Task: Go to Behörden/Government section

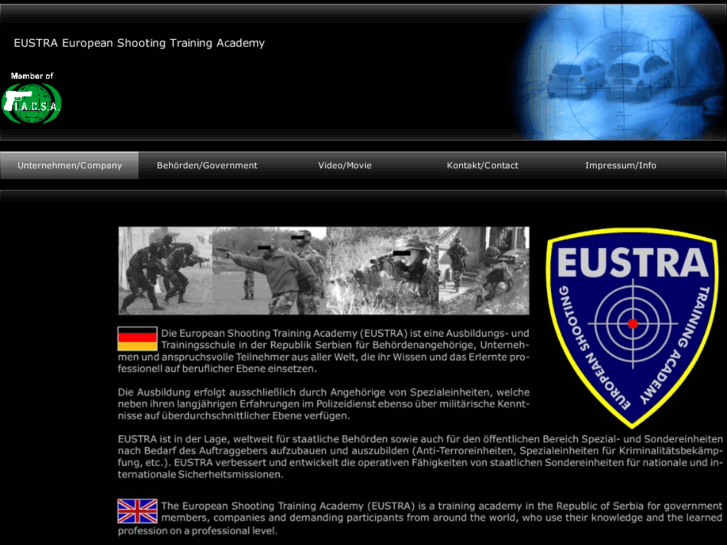Action: pyautogui.click(x=207, y=166)
